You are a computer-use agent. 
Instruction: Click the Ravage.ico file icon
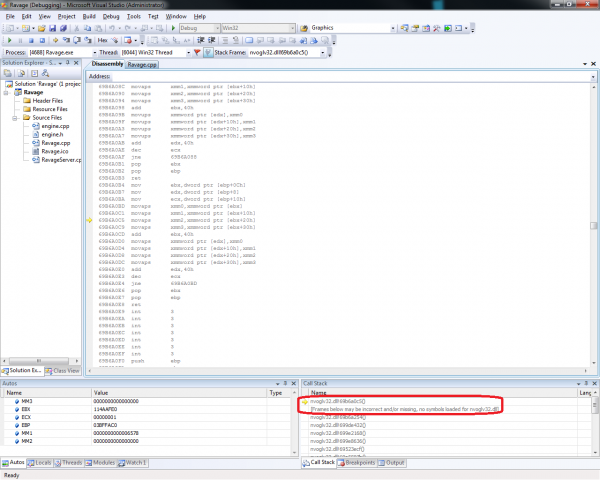point(34,152)
